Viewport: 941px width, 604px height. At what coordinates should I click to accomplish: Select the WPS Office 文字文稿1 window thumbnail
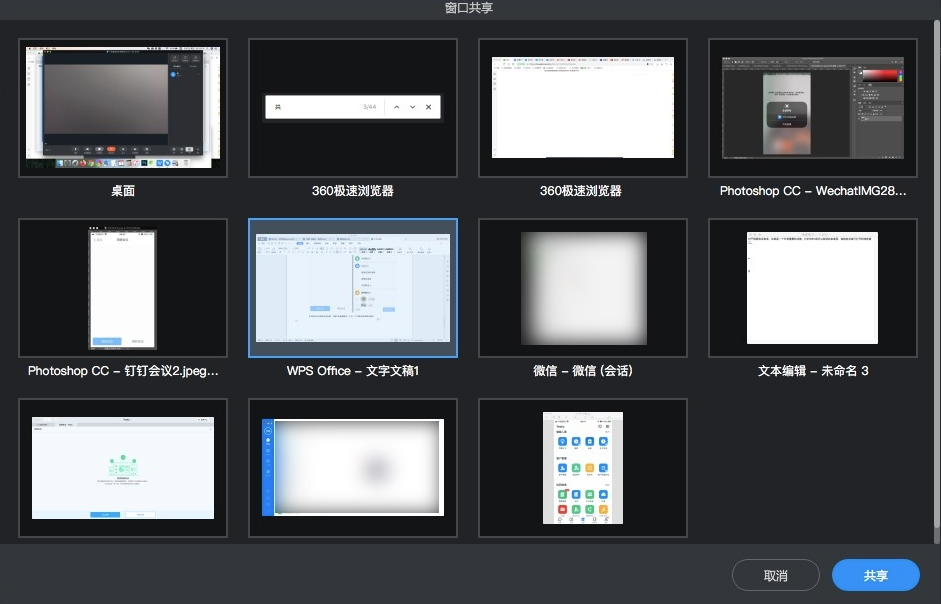coord(353,288)
